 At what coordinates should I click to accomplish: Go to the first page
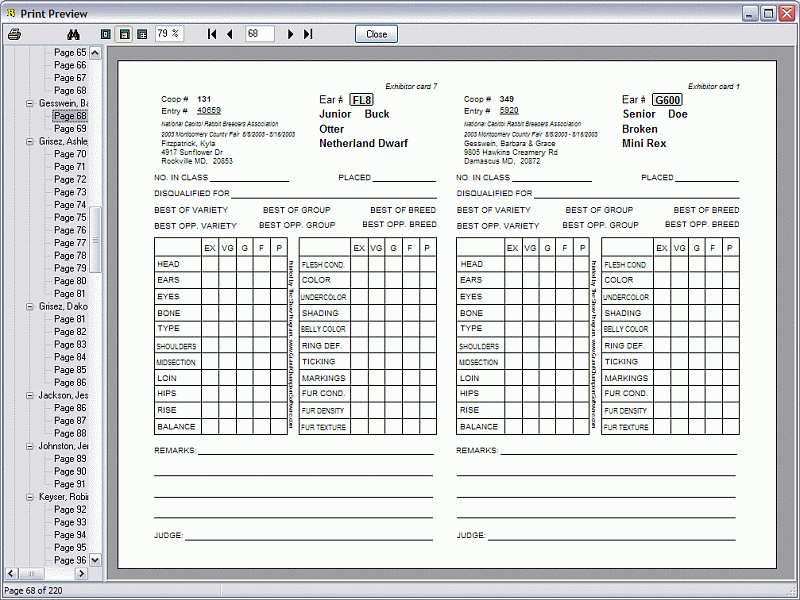[x=212, y=34]
